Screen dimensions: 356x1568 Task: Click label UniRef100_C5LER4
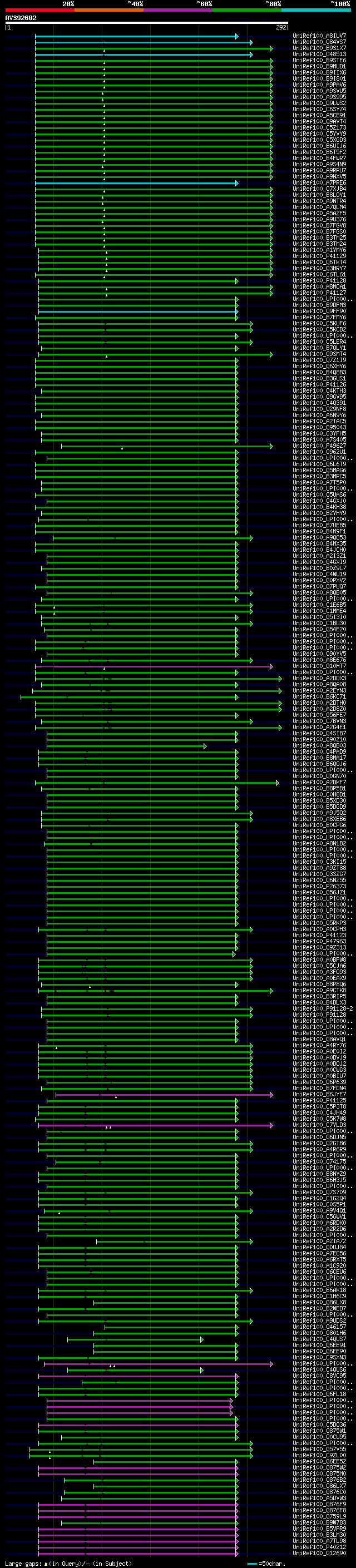pos(319,342)
